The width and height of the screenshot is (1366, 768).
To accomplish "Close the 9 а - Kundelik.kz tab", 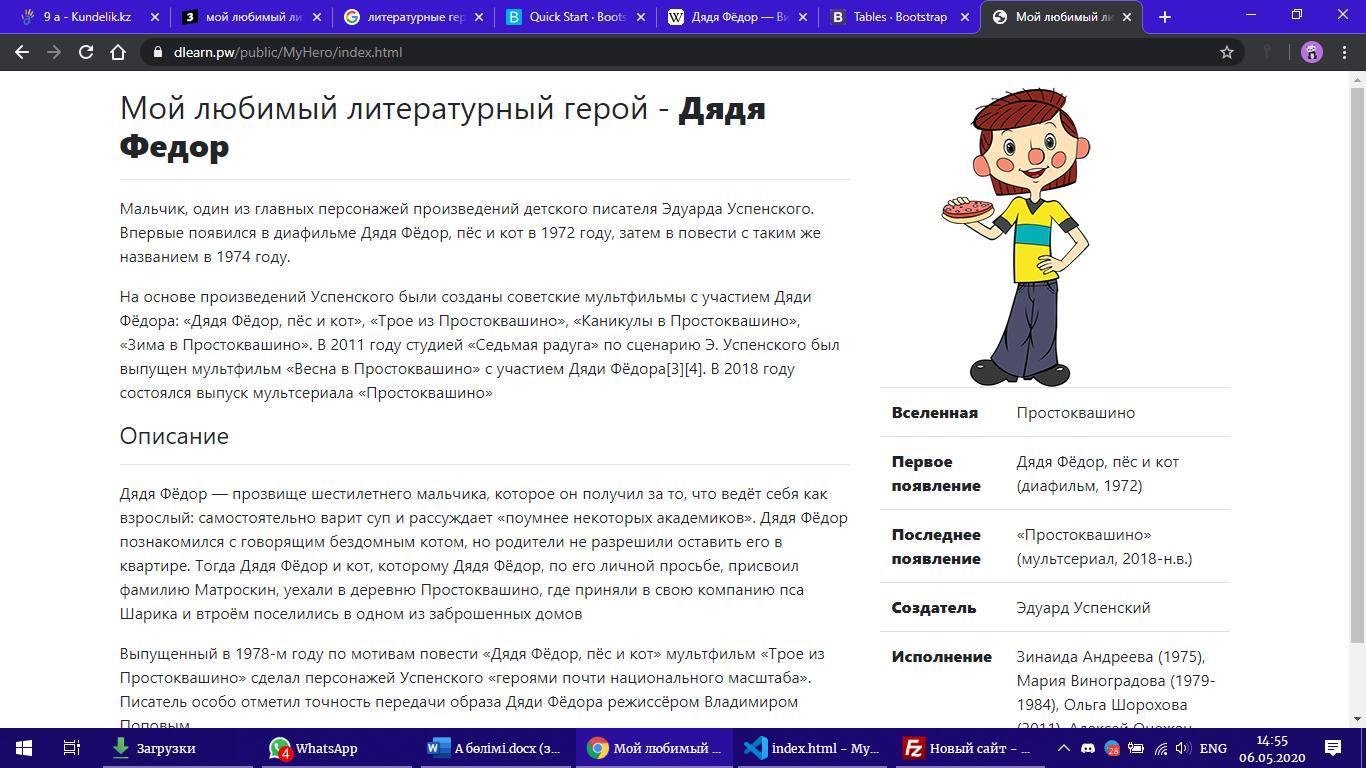I will coord(153,17).
